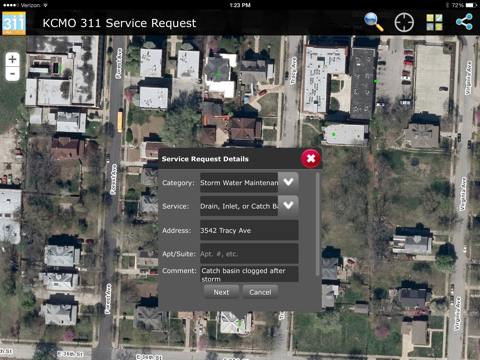Tap the Category: label
This screenshot has width=480, height=360.
coord(178,183)
